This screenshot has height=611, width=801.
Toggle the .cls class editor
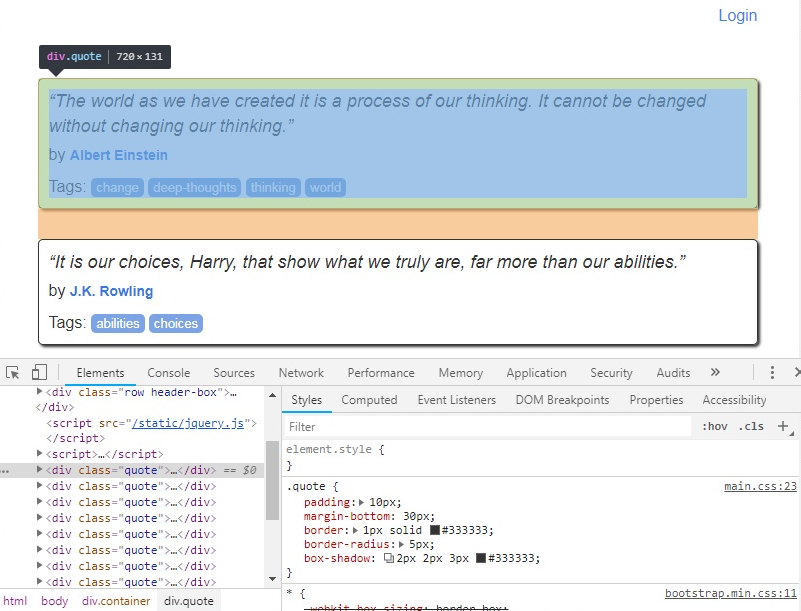[x=751, y=427]
